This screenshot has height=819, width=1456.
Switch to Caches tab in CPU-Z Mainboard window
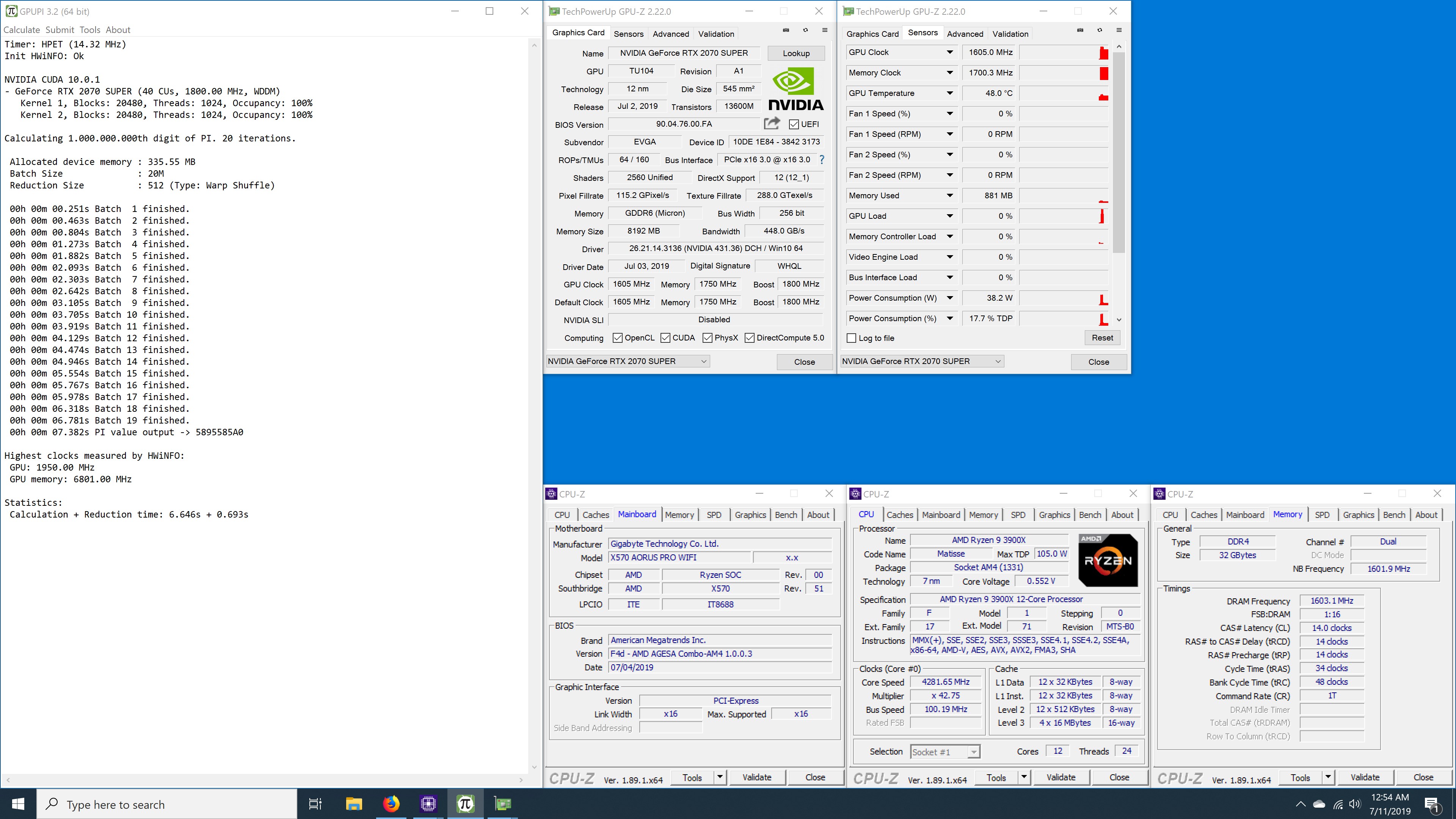coord(596,515)
